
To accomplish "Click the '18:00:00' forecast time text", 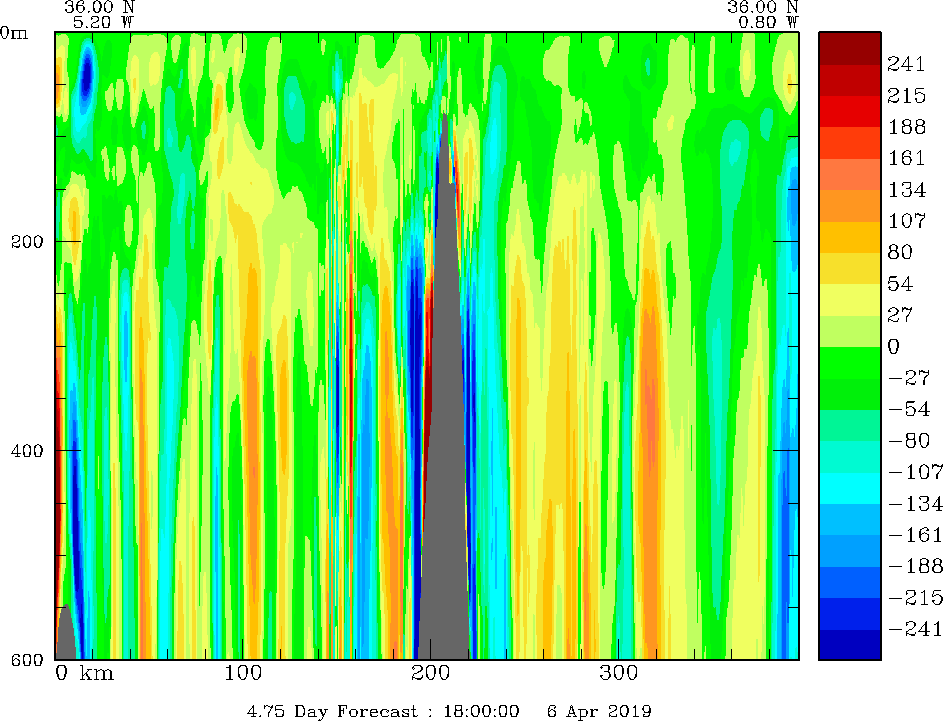I will pos(481,711).
